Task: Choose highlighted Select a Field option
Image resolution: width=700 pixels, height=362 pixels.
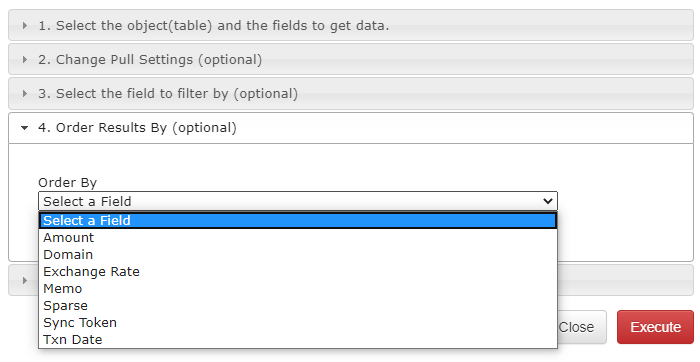Action: (x=298, y=221)
